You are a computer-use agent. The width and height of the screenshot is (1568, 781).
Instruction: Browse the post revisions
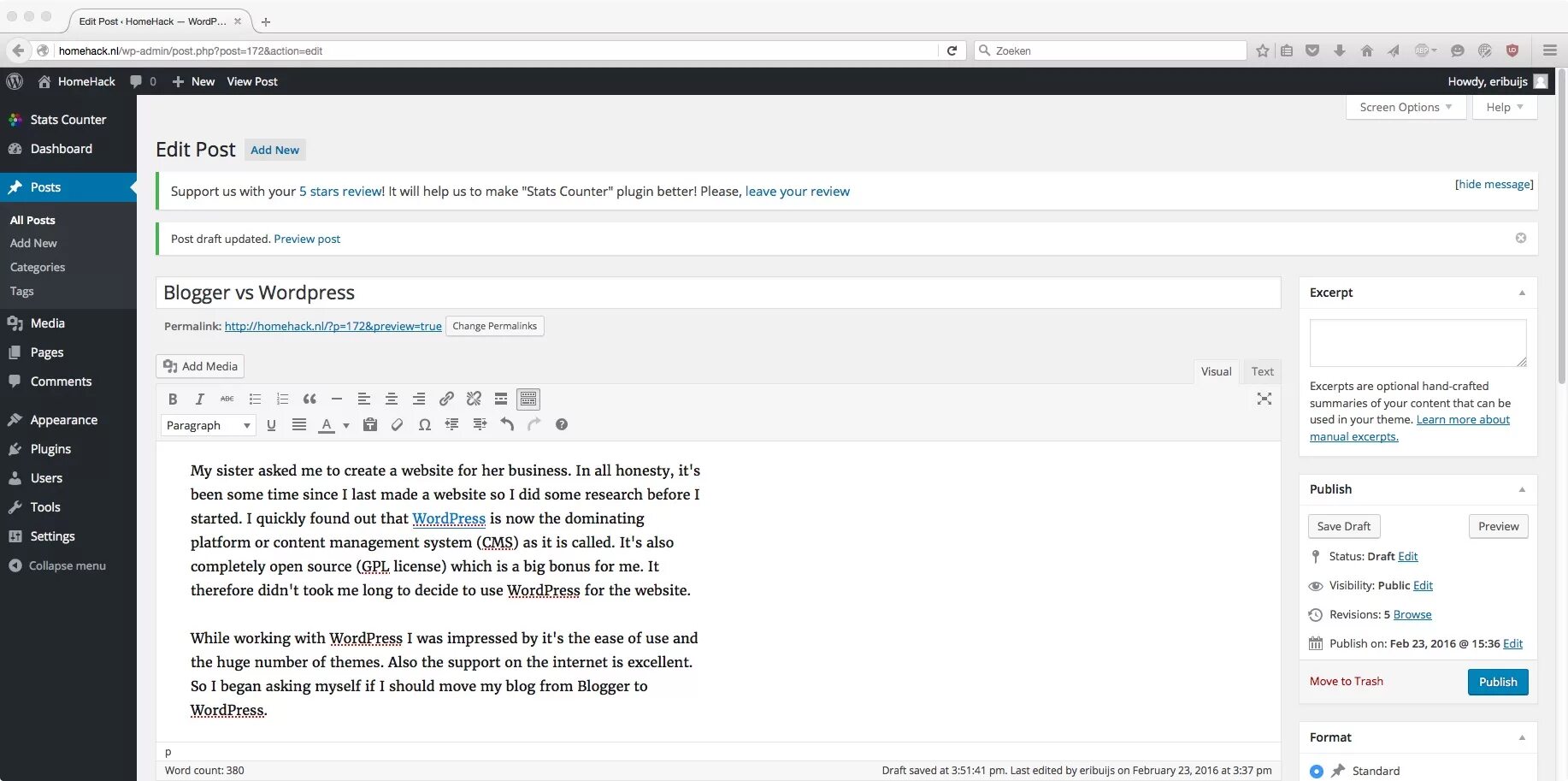click(1412, 614)
